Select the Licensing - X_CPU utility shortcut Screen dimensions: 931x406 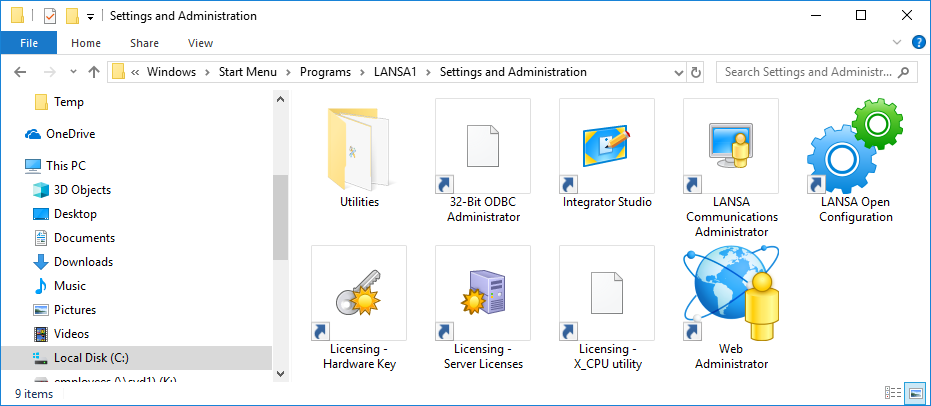[606, 293]
